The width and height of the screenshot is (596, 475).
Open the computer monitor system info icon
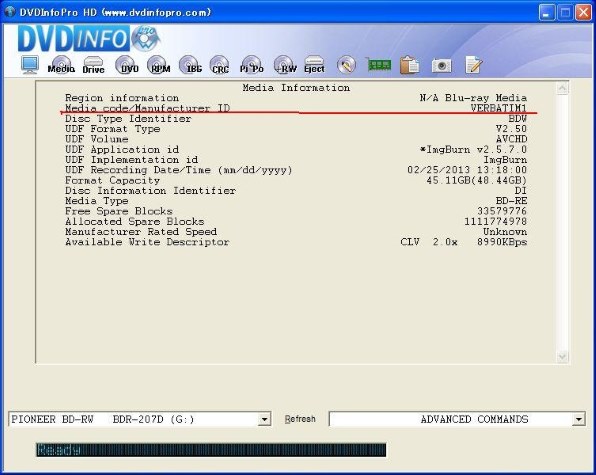(30, 65)
